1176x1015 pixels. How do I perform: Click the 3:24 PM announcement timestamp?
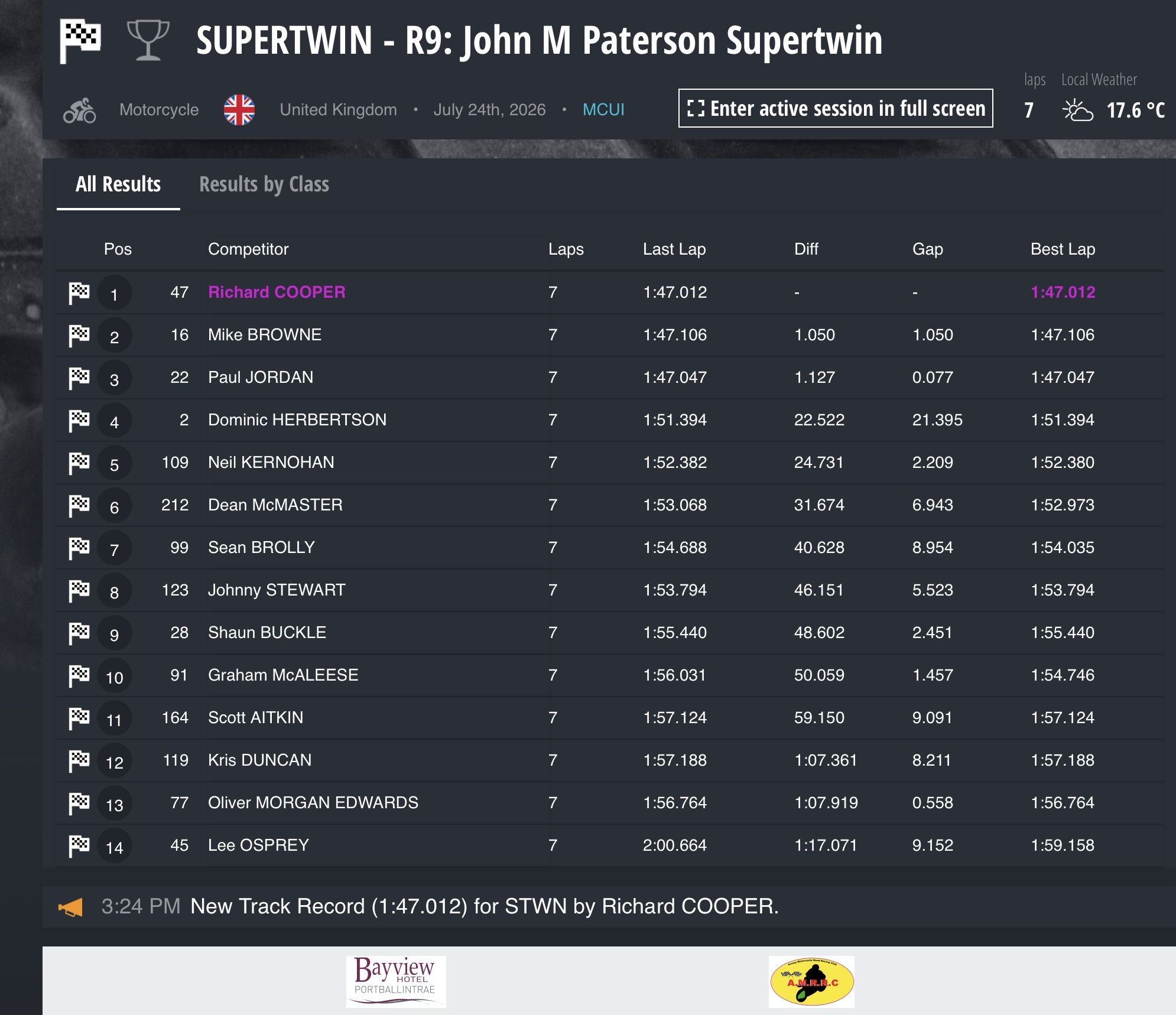pyautogui.click(x=141, y=906)
